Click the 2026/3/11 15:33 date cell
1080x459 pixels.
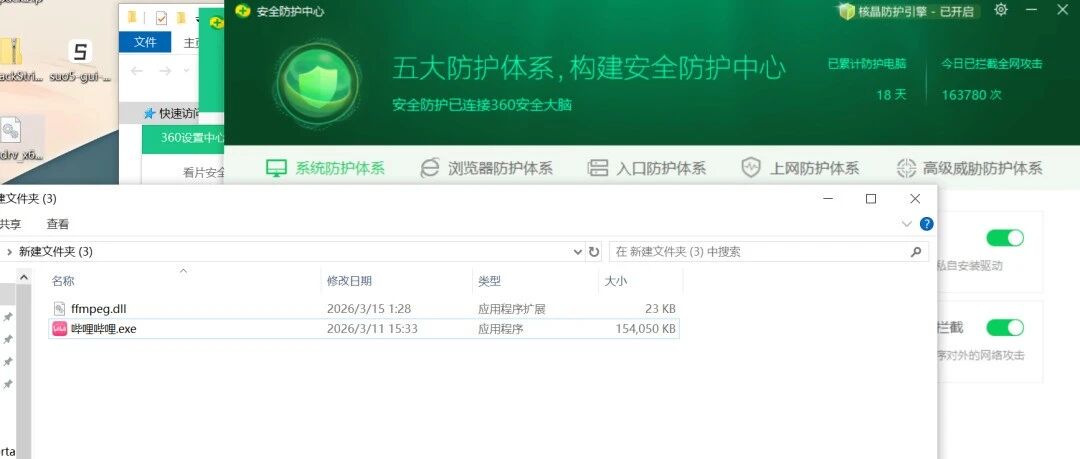coord(372,329)
